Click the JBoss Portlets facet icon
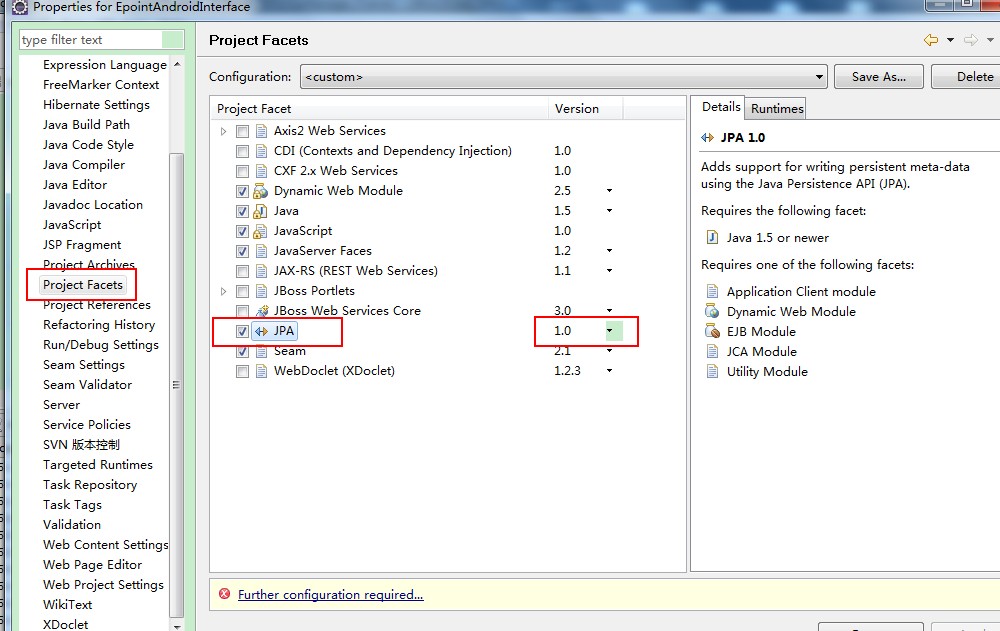Screen dimensions: 1000x631 point(261,291)
